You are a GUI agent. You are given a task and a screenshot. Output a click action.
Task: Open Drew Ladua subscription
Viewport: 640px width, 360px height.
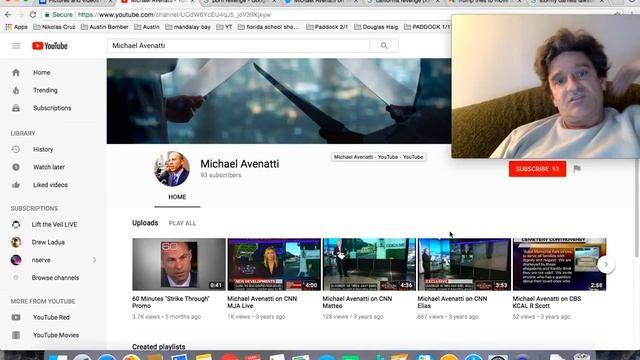click(x=48, y=242)
